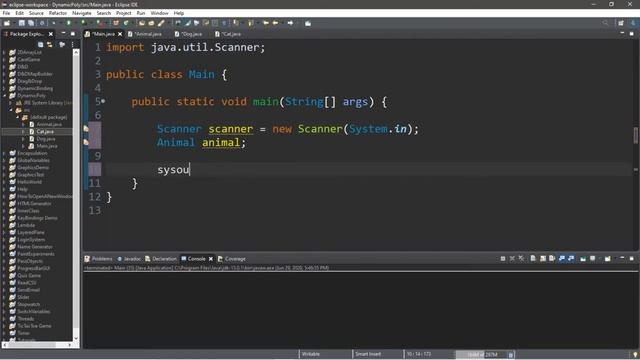The width and height of the screenshot is (640, 360).
Task: Click the Save All toolbar icon
Action: pyautogui.click(x=31, y=23)
